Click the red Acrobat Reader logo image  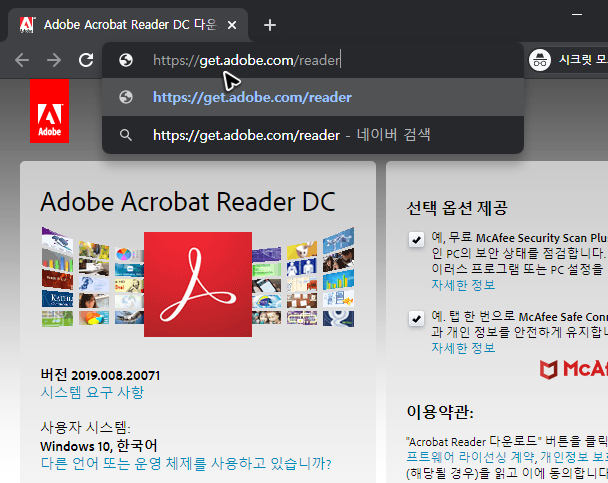tap(198, 284)
